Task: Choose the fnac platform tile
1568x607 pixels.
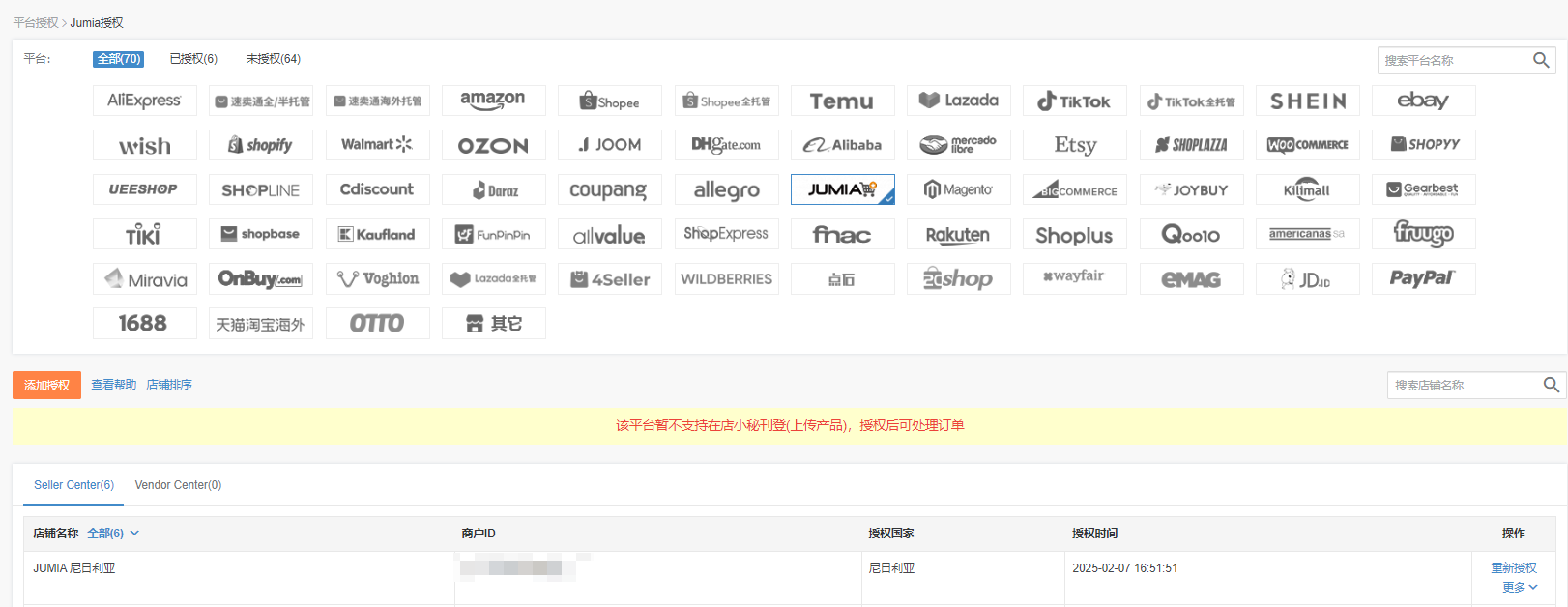Action: tap(842, 234)
